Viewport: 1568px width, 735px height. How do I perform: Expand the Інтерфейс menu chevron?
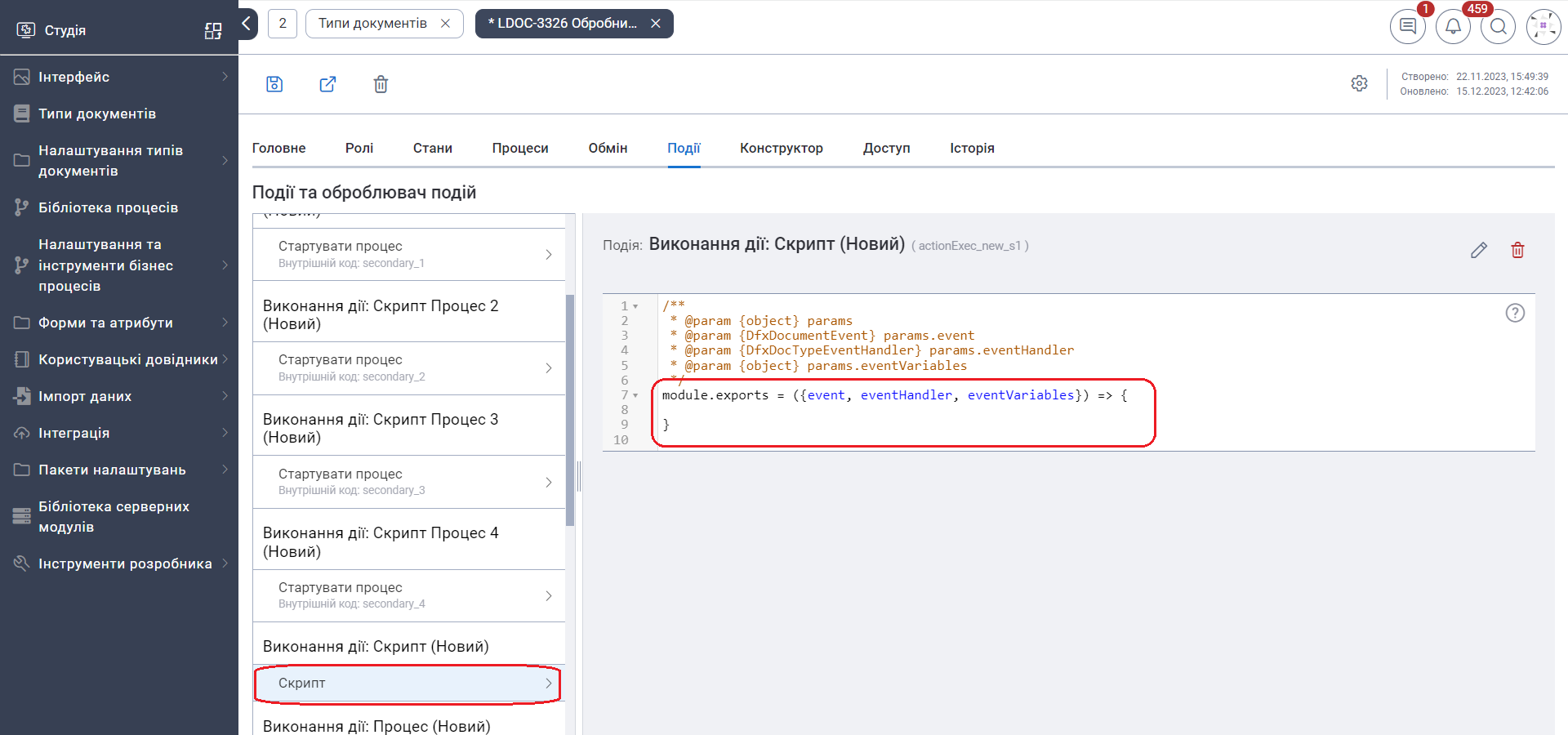(225, 77)
